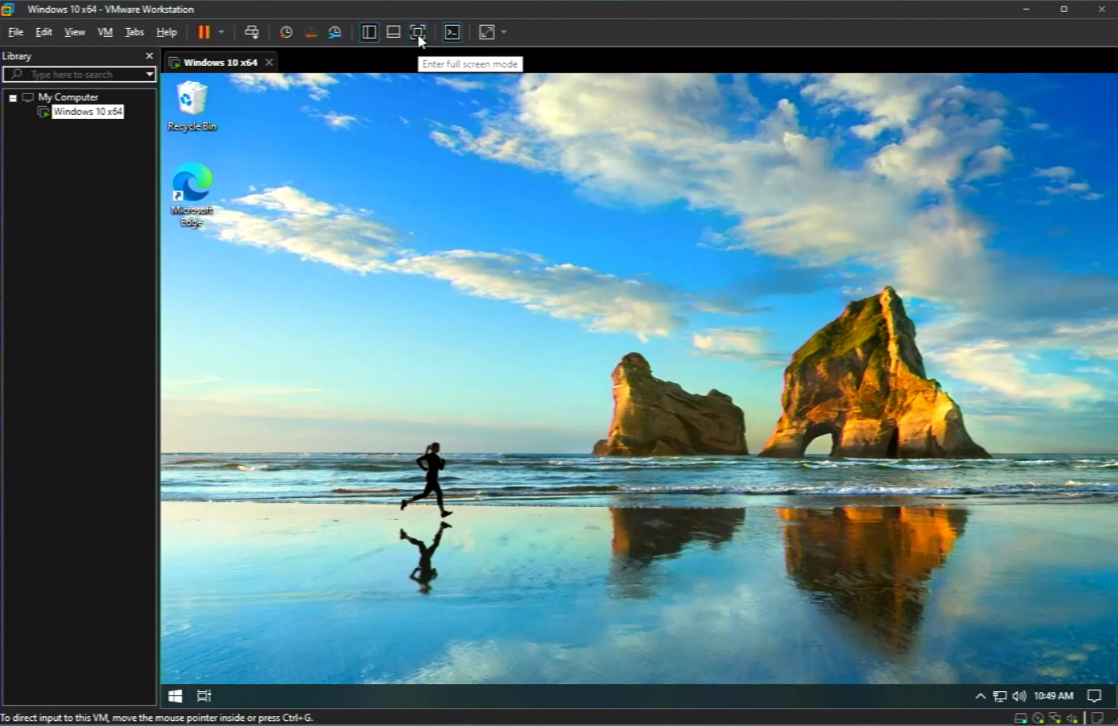
Task: Toggle the console view button
Action: 452,32
